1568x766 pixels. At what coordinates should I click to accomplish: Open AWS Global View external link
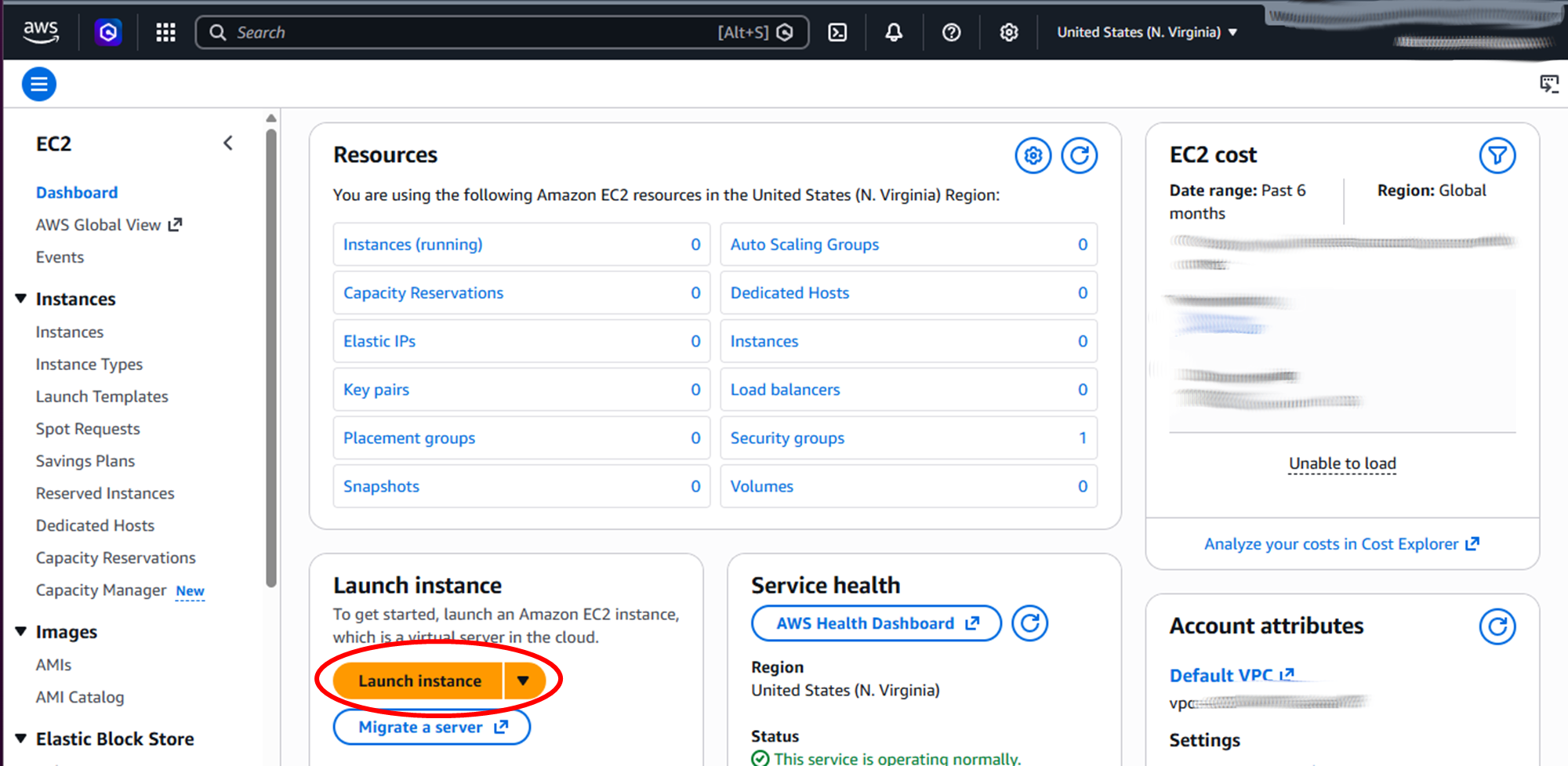109,225
